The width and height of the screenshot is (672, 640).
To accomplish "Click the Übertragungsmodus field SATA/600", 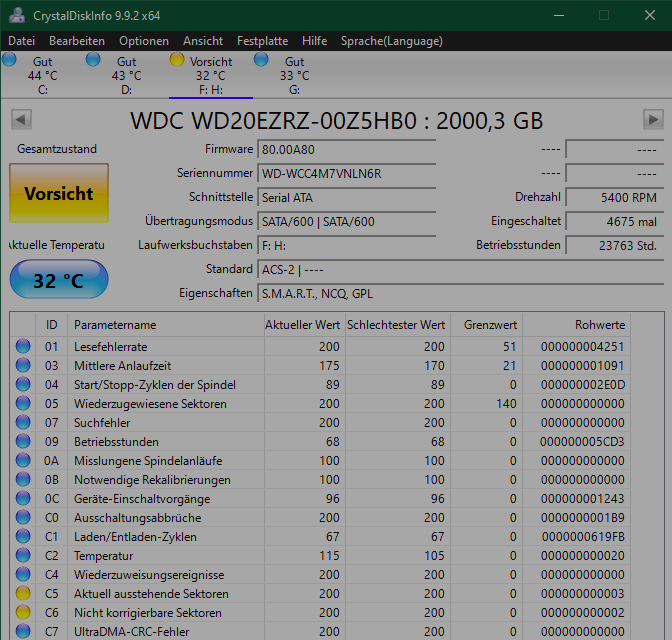I will click(346, 222).
